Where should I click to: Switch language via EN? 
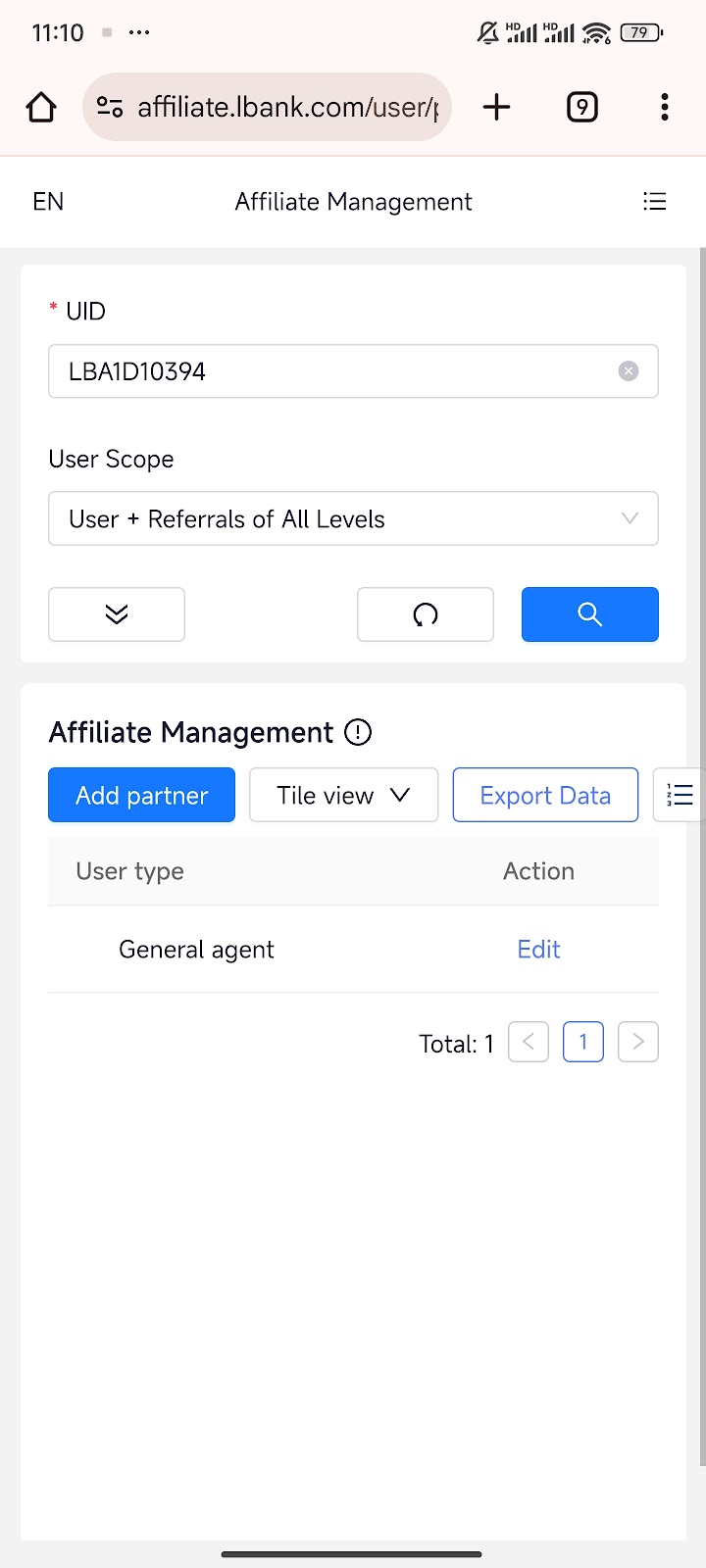48,202
